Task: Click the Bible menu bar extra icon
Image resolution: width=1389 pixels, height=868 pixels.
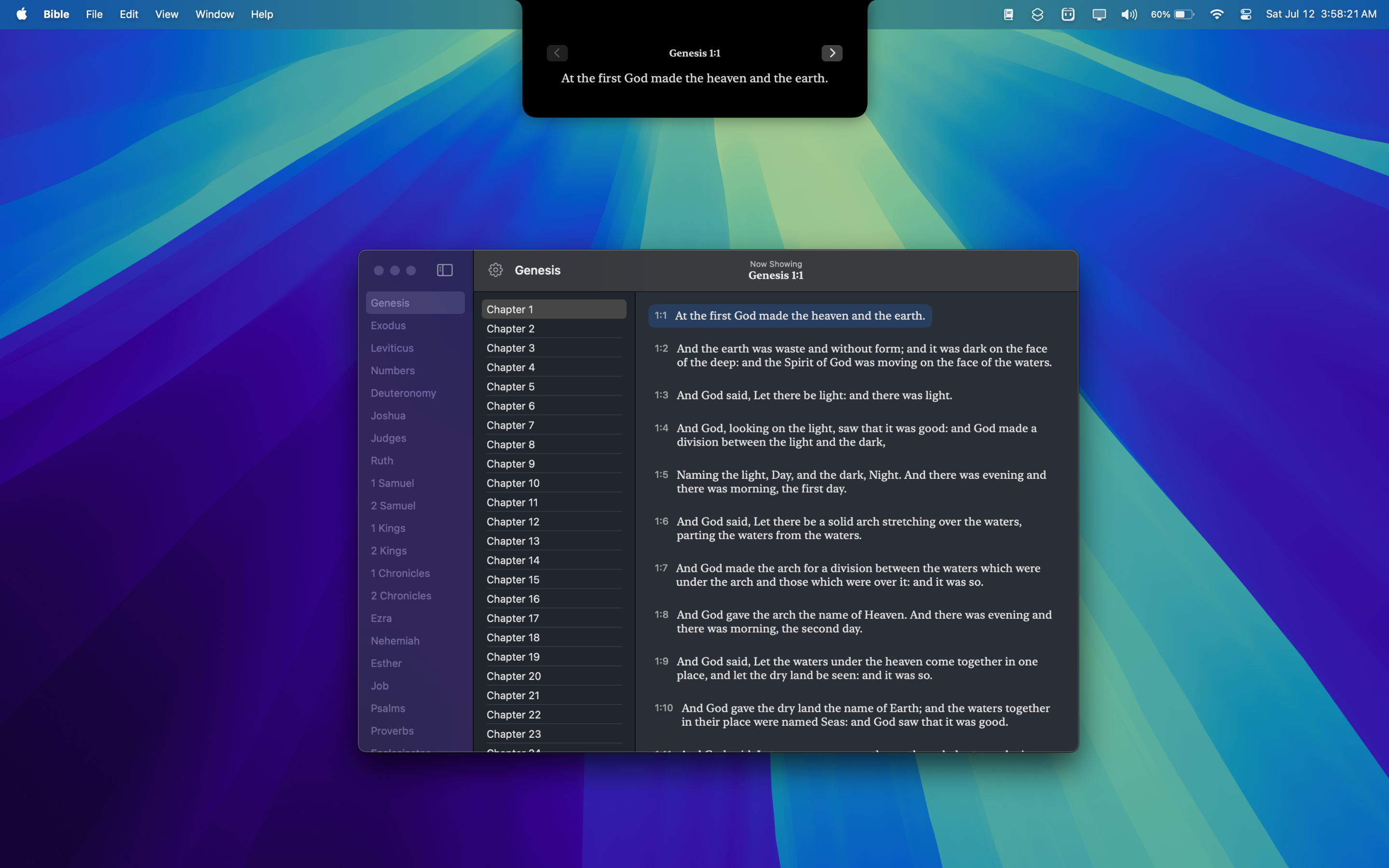Action: [1008, 14]
